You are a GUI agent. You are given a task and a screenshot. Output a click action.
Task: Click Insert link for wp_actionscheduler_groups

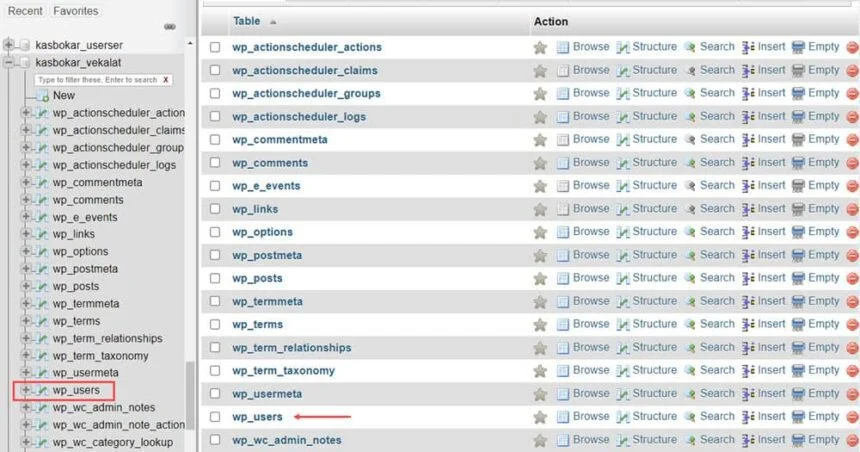coord(771,93)
